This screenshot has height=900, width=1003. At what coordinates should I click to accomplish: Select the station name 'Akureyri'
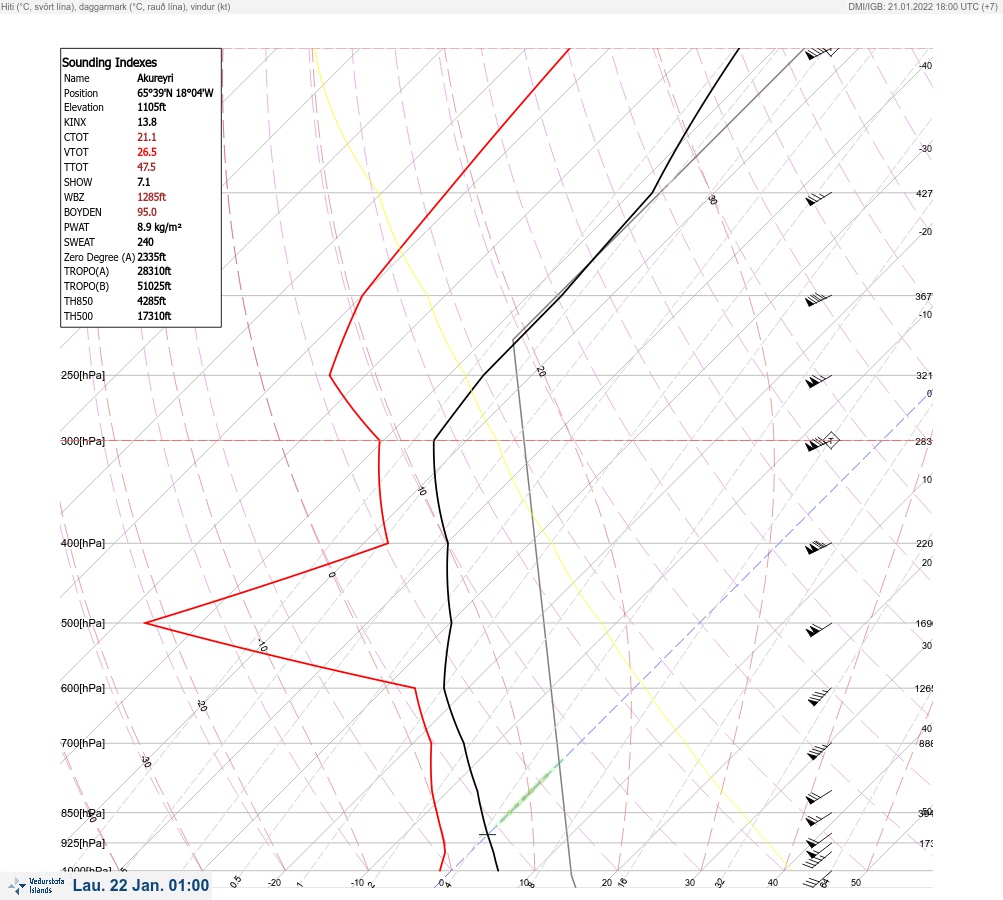pyautogui.click(x=155, y=78)
